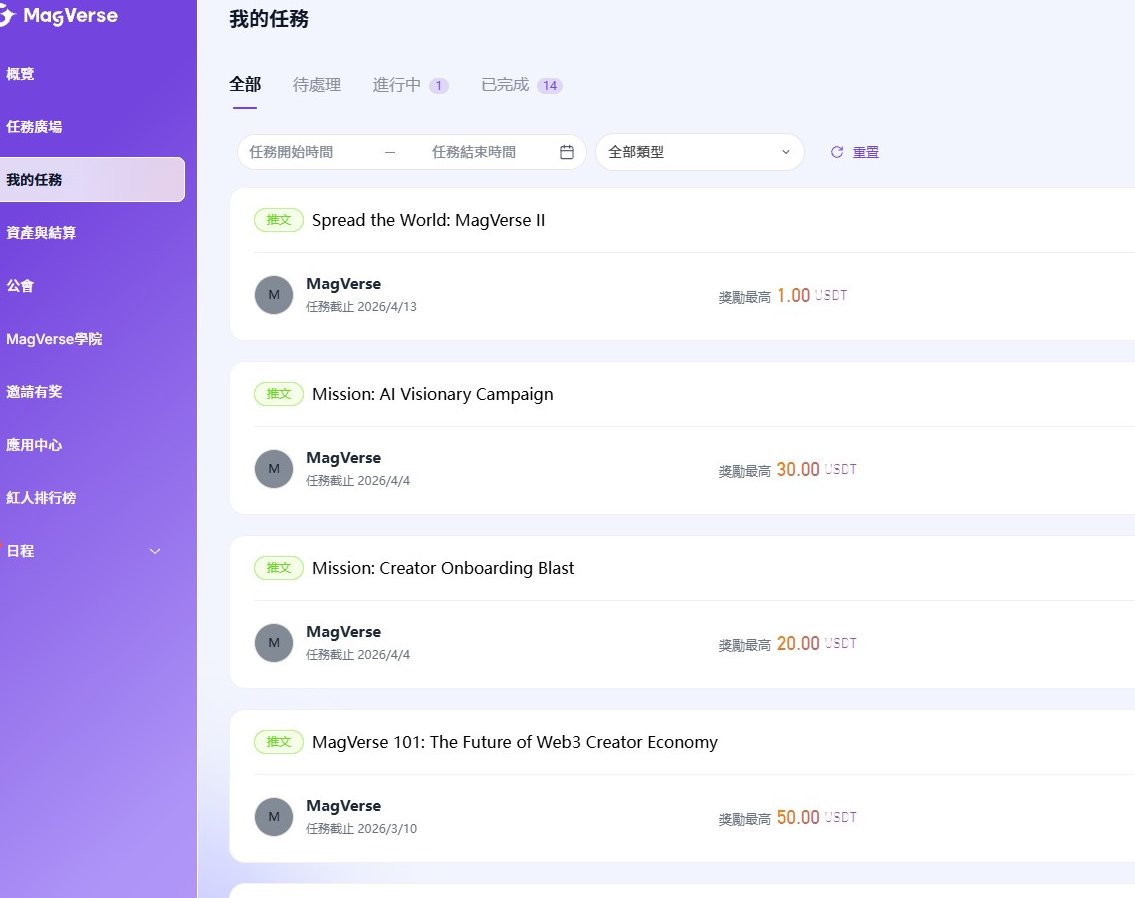Click the deadline text 任務截止 2026/4/13
Viewport: 1135px width, 898px height.
coord(361,306)
